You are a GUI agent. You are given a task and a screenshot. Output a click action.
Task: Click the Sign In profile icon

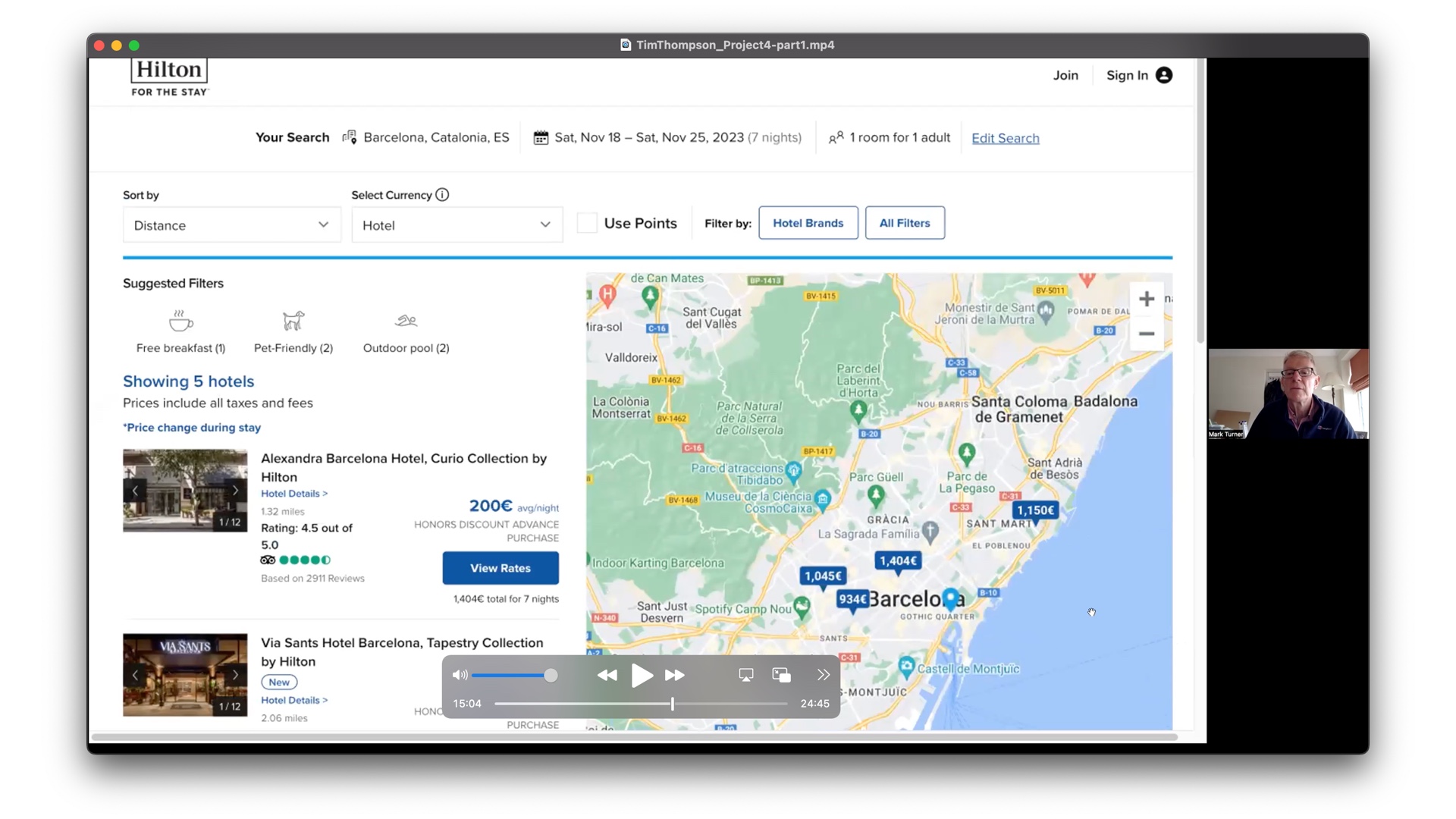(1164, 75)
